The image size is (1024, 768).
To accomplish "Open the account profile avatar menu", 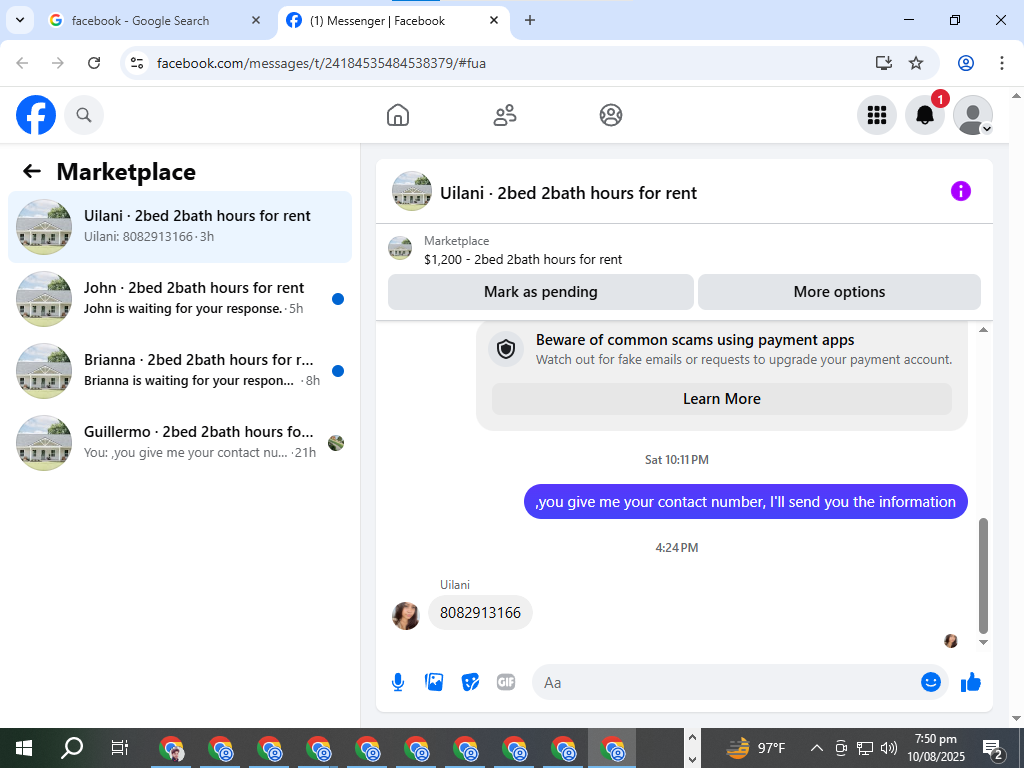I will click(x=972, y=115).
